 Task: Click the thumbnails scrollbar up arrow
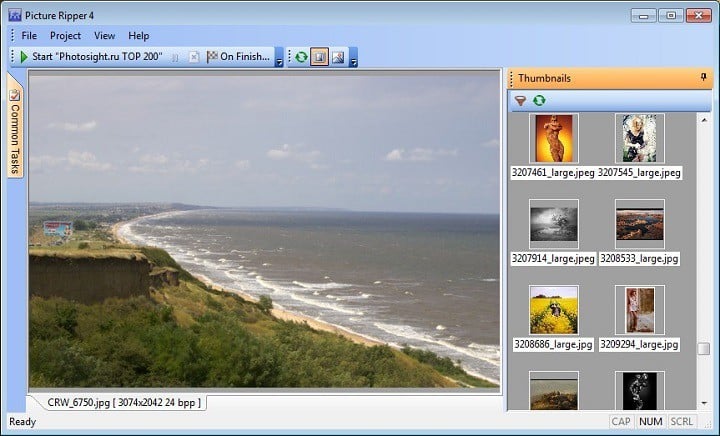(x=704, y=120)
